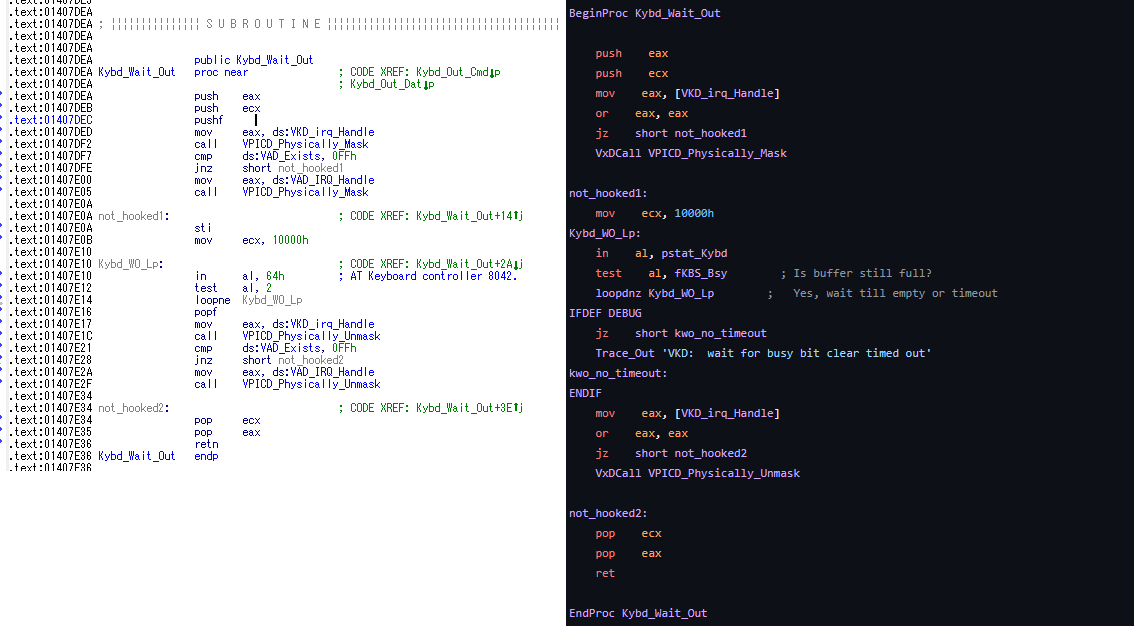Screen dimensions: 1134x626
Task: Click the retn instruction in the disassembly
Action: [206, 444]
